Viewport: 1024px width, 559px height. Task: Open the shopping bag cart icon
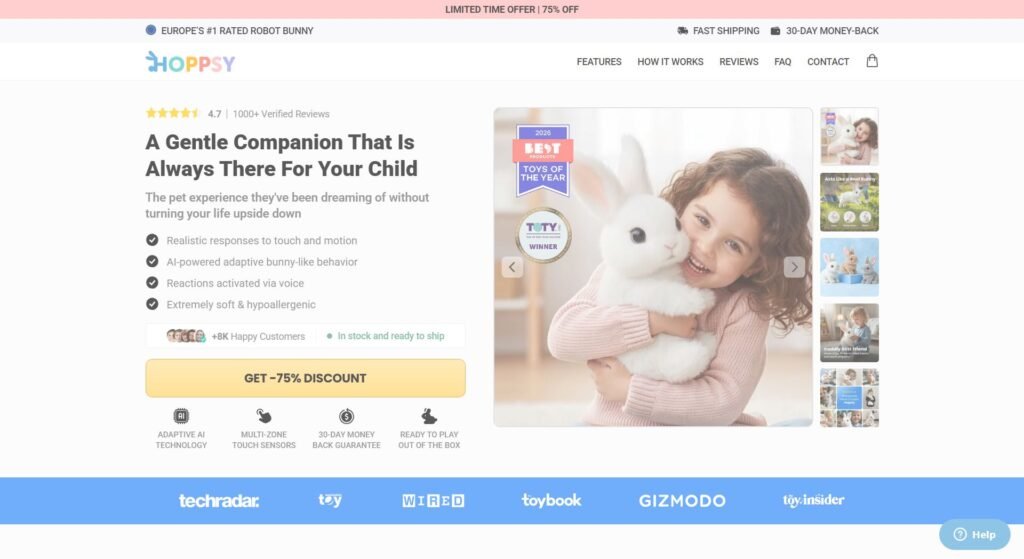(872, 61)
